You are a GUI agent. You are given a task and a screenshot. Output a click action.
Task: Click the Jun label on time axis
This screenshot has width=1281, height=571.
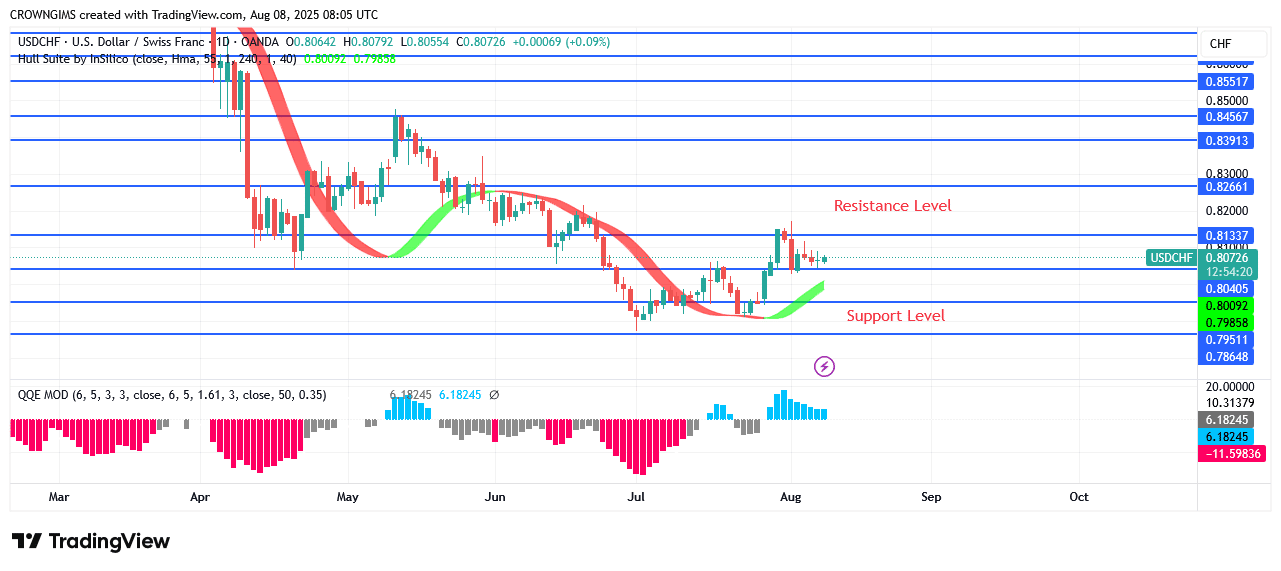tap(494, 497)
